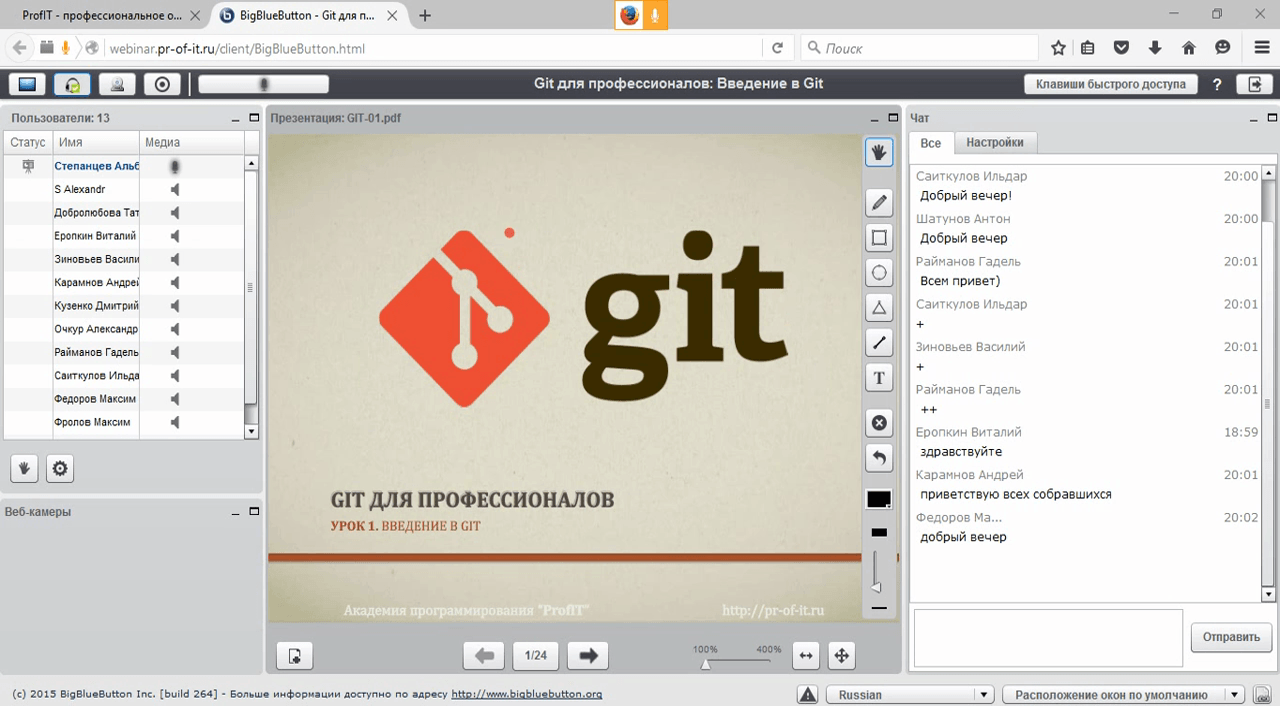Click the share webcam icon
1280x706 pixels.
117,84
